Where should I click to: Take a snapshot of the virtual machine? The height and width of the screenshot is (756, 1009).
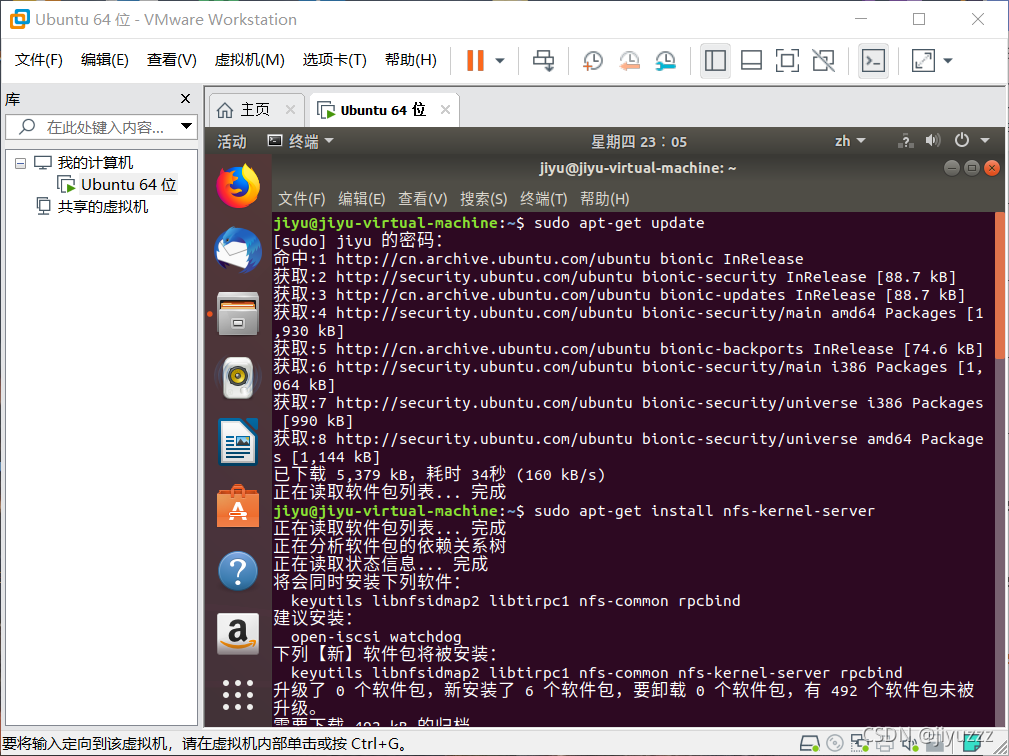coord(593,60)
